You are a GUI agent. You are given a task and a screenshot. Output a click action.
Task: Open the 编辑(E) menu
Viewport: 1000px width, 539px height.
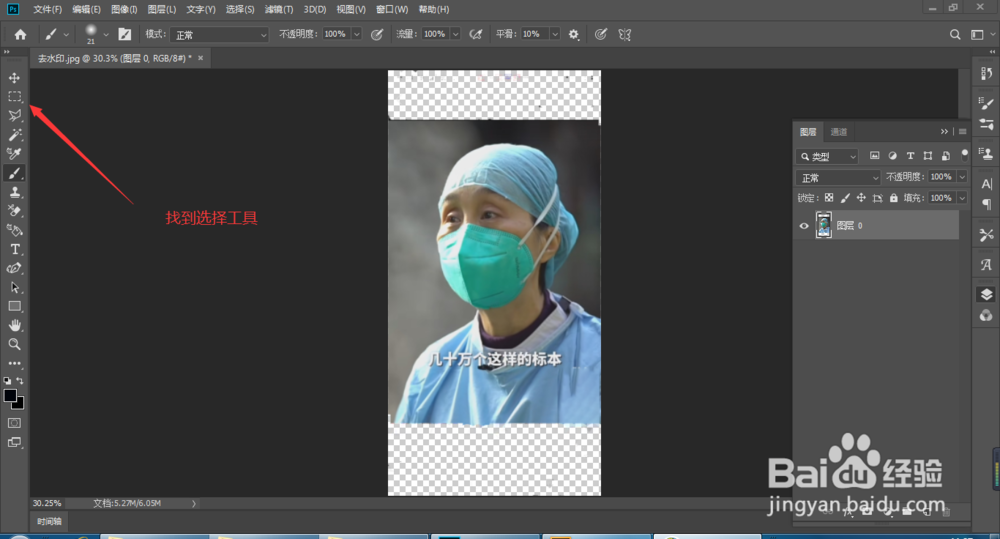87,9
